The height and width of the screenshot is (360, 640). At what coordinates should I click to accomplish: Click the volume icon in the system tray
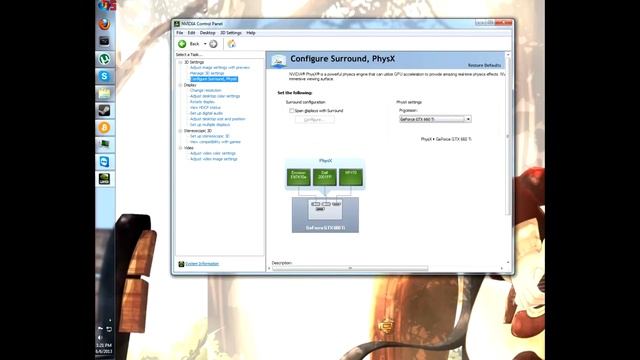100,338
